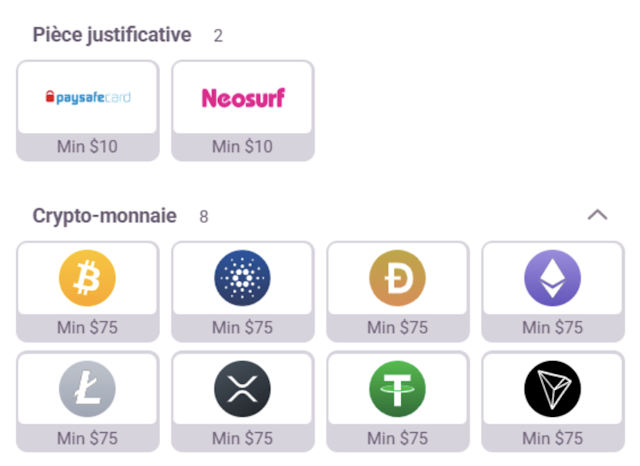Image resolution: width=640 pixels, height=466 pixels.
Task: Click Min $75 label under Litecoin
Action: pos(87,438)
